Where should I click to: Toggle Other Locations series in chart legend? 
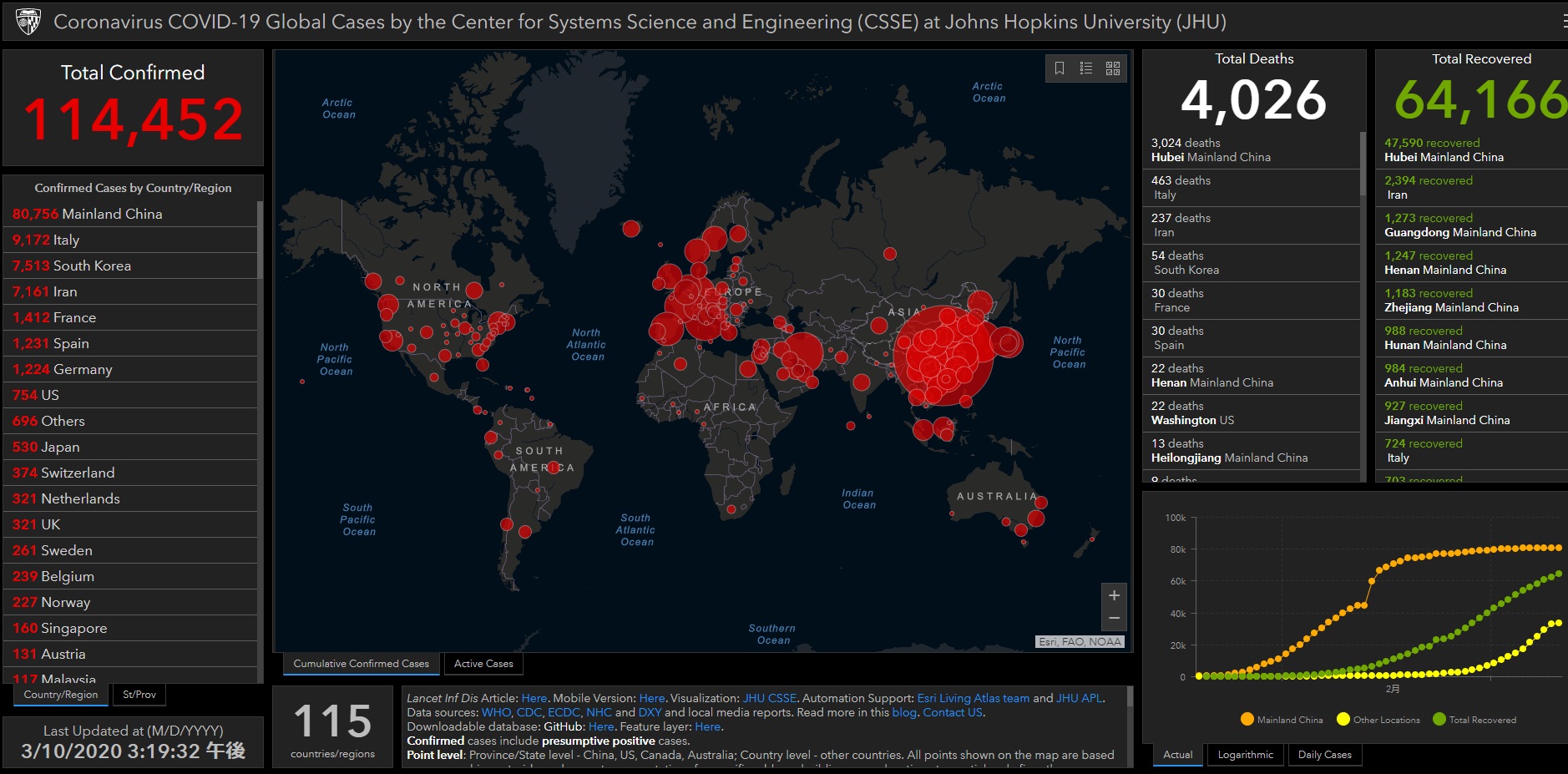pyautogui.click(x=1378, y=720)
